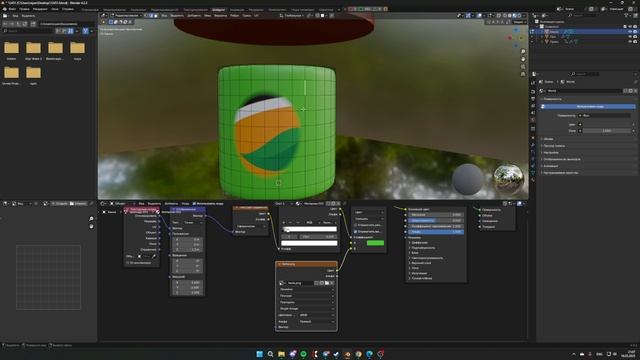
Task: Open 'Повторять' extension dropdown in image node
Action: click(306, 302)
